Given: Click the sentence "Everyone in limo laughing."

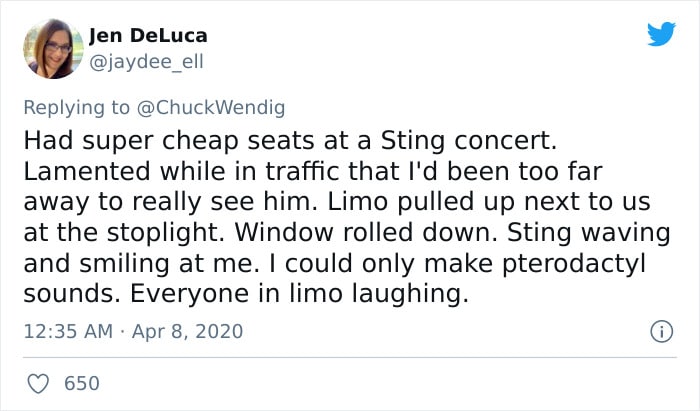Looking at the screenshot, I should coord(300,294).
